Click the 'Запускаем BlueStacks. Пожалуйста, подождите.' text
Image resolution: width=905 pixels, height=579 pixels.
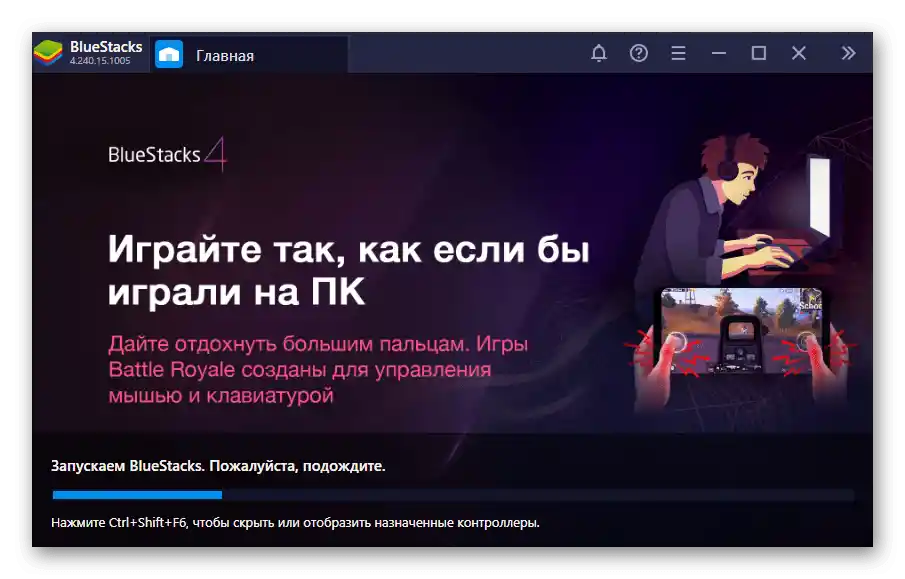(x=218, y=466)
